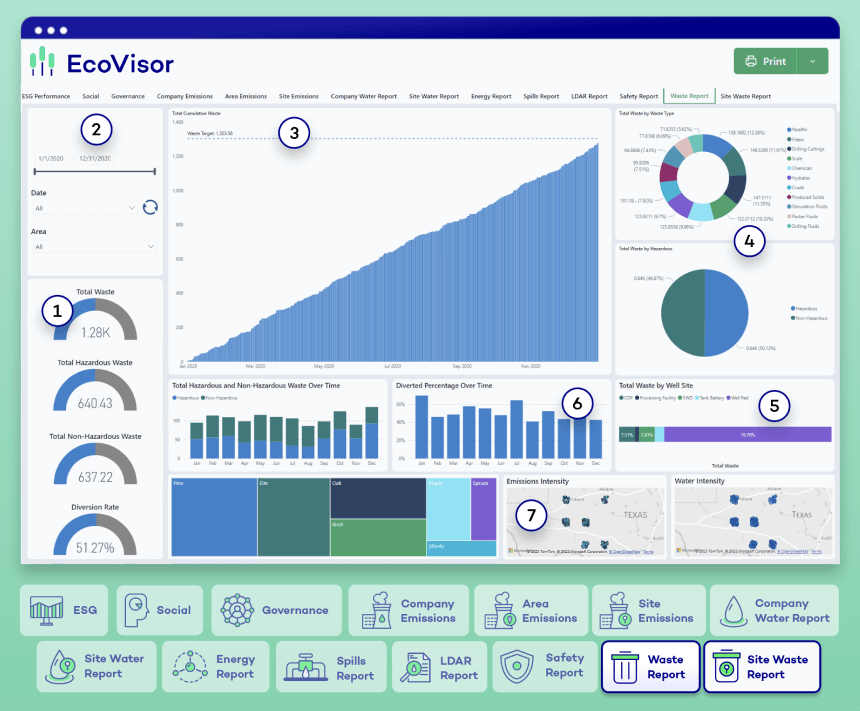Switch to the Site Waste Report tab

tap(745, 96)
